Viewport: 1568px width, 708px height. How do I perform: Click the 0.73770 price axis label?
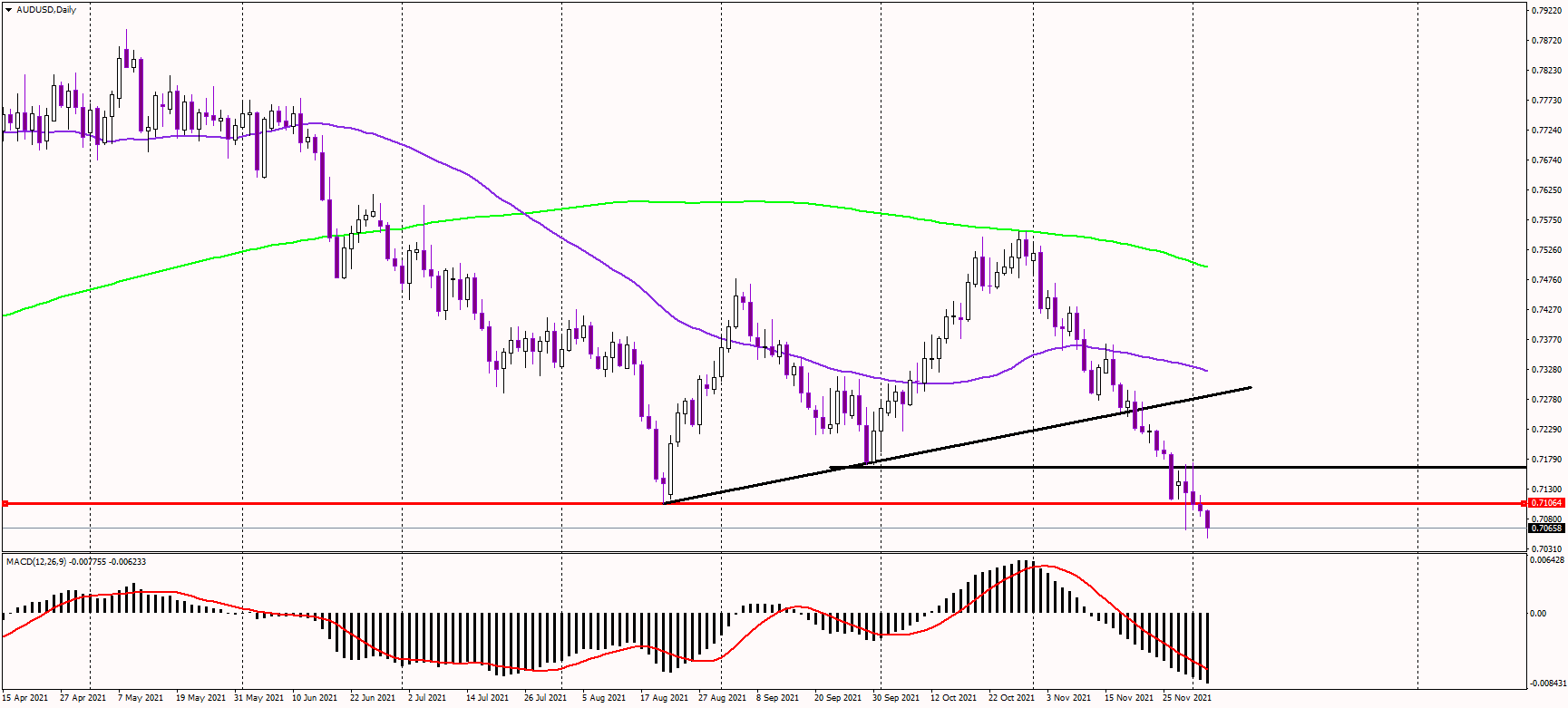(1546, 340)
